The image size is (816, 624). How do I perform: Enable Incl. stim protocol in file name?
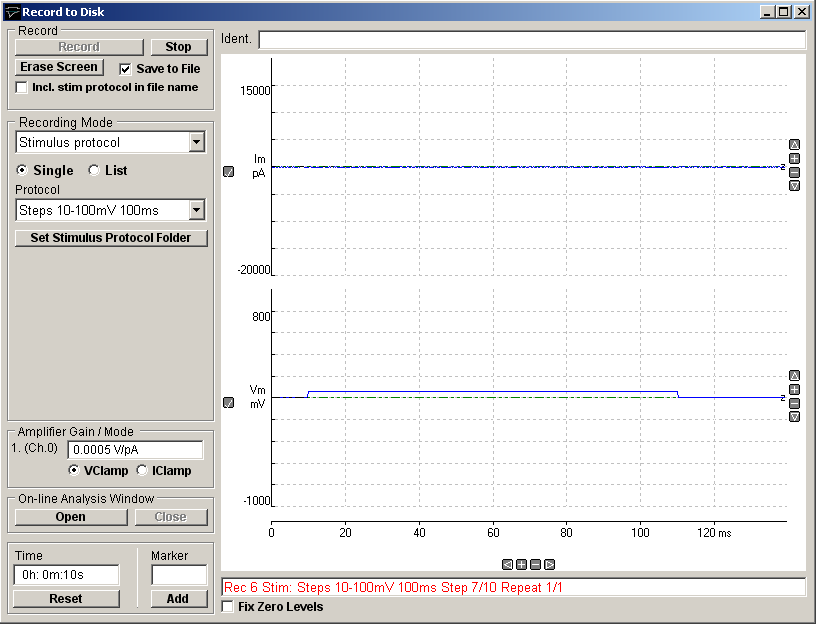point(20,87)
